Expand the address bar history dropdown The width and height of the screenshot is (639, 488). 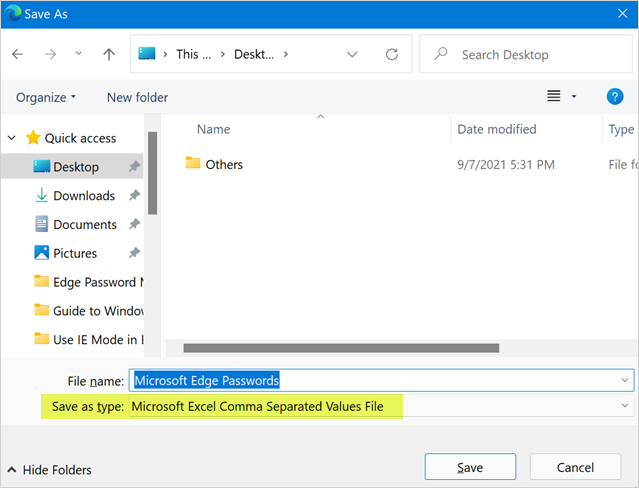coord(352,54)
